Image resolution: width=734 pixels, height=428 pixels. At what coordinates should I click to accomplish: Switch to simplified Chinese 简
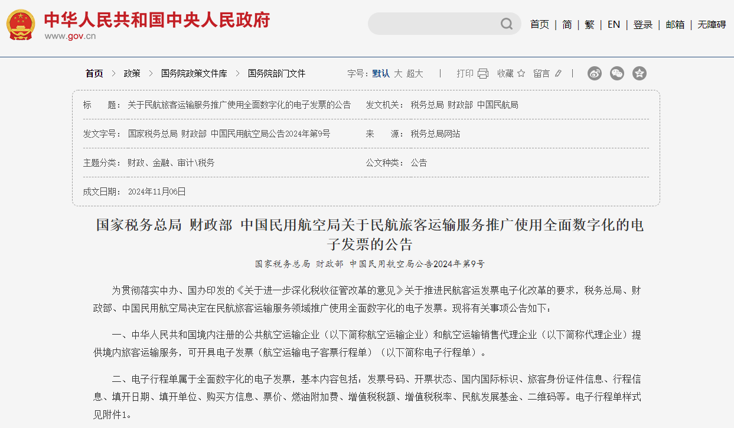pyautogui.click(x=567, y=24)
